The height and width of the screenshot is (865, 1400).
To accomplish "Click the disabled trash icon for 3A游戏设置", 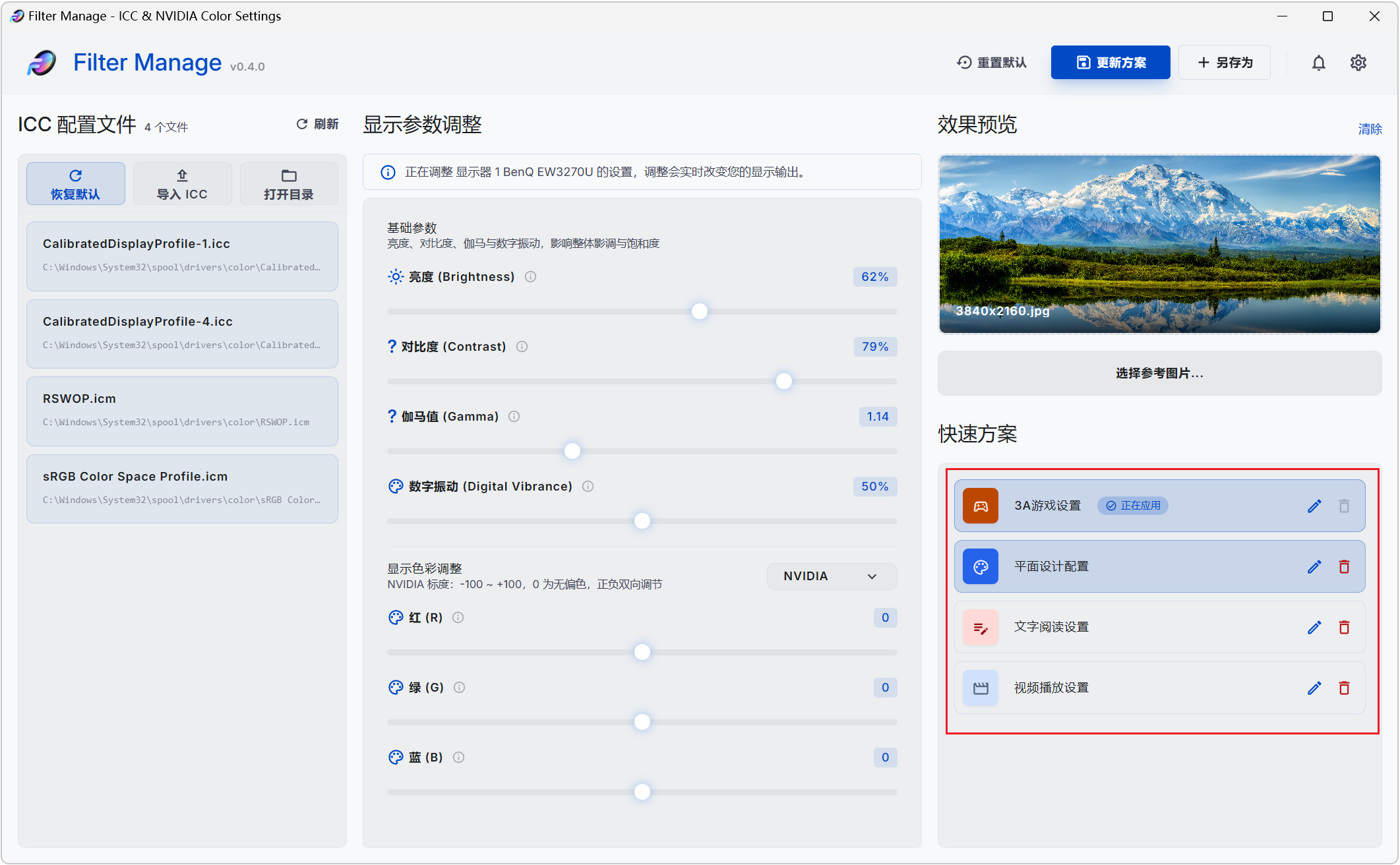I will [x=1344, y=506].
